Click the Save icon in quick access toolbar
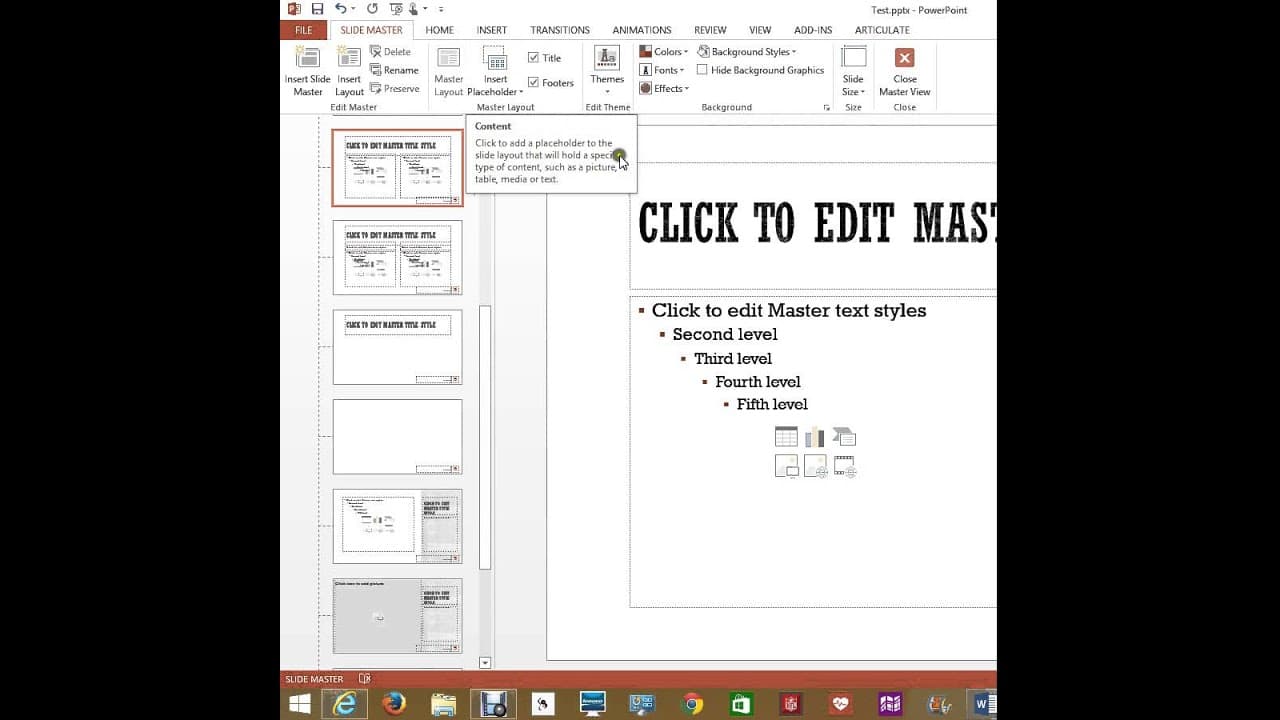Screen dimensions: 1280x720 tap(317, 9)
